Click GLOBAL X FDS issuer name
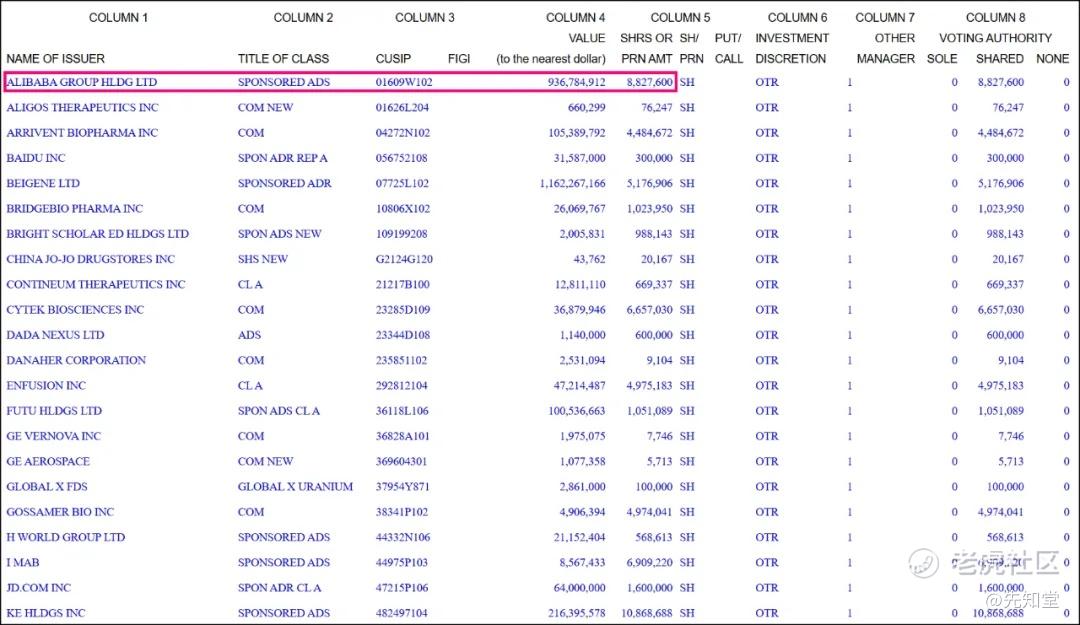The height and width of the screenshot is (625, 1080). (x=47, y=486)
